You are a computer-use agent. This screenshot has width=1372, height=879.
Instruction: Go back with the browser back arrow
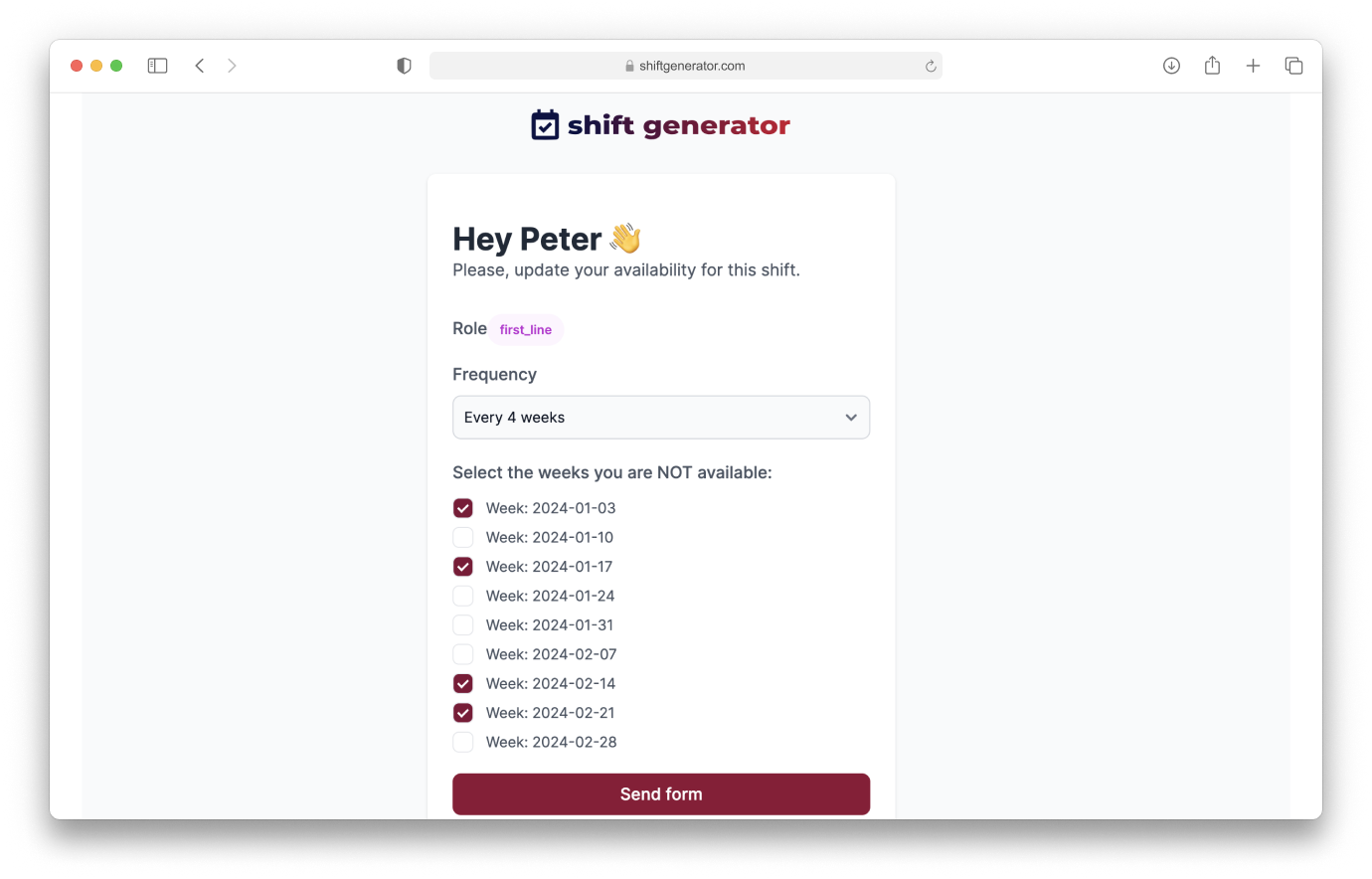(200, 66)
